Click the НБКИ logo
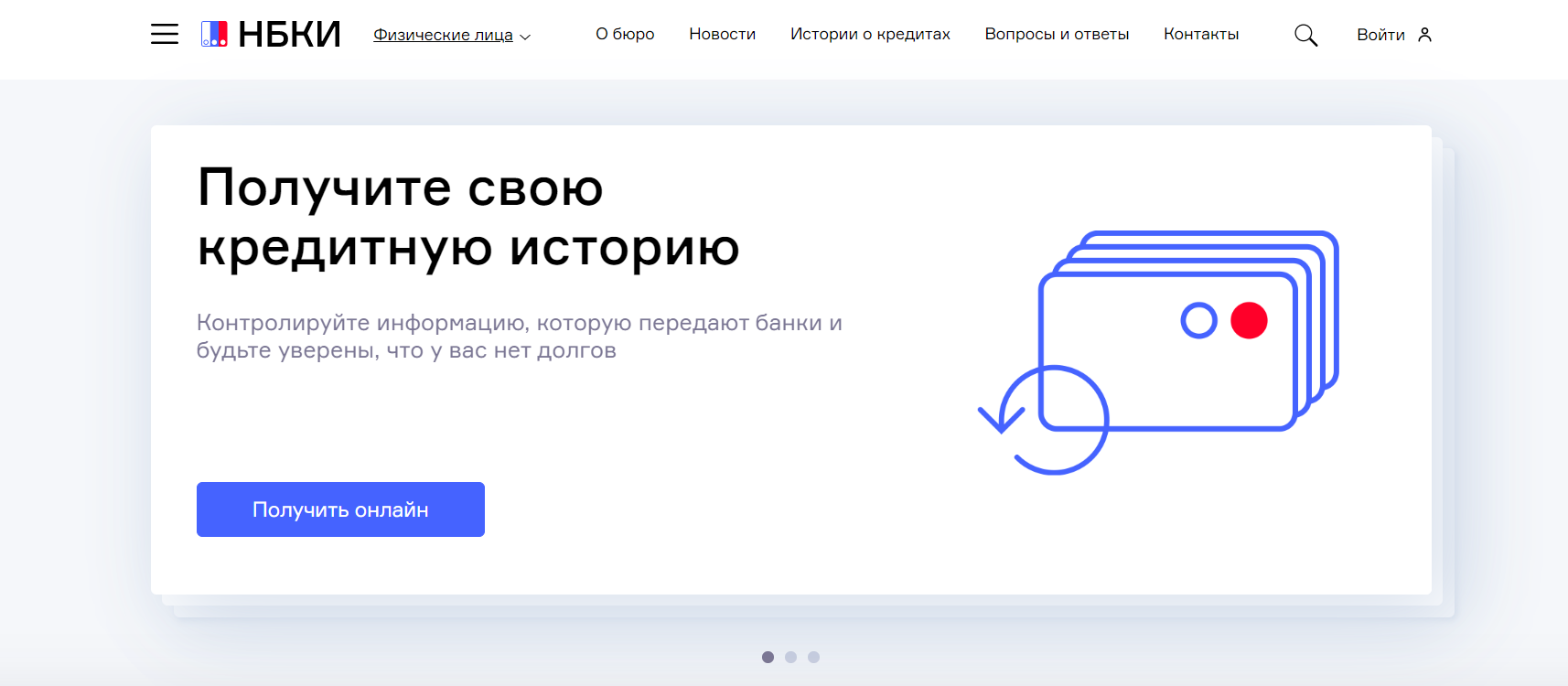The height and width of the screenshot is (686, 1568). point(271,35)
